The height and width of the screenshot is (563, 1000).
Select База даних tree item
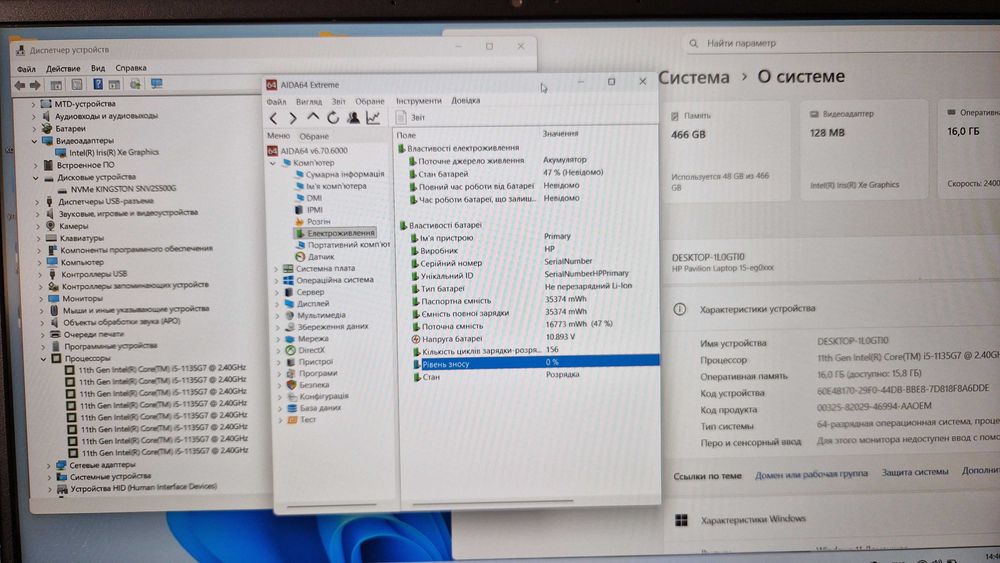pos(314,408)
